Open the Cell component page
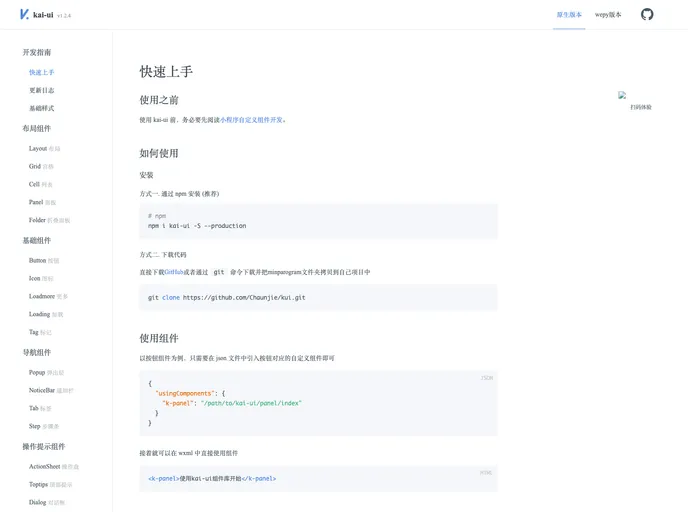Viewport: 688px width, 512px height. (41, 184)
